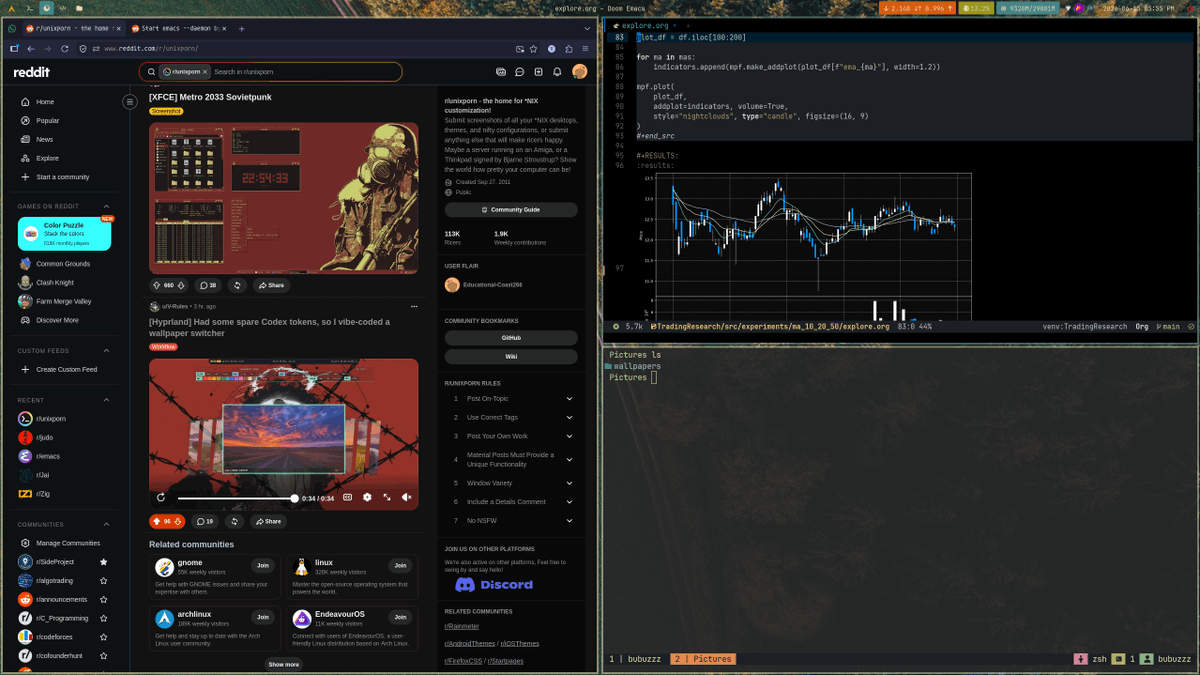Open comments on the Metro 2033 post
This screenshot has height=675, width=1200.
[x=207, y=285]
